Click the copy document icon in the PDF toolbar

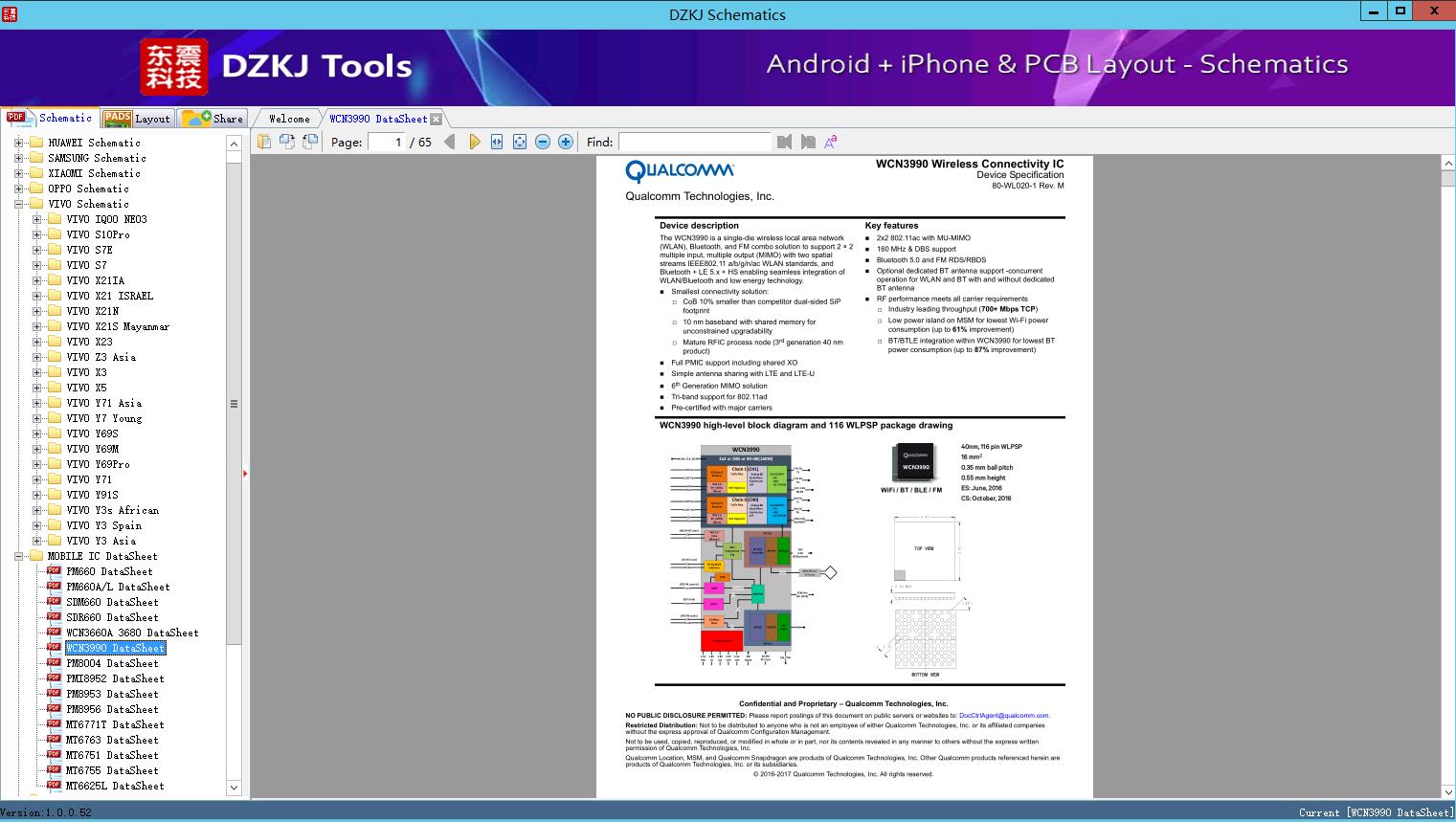click(x=264, y=142)
